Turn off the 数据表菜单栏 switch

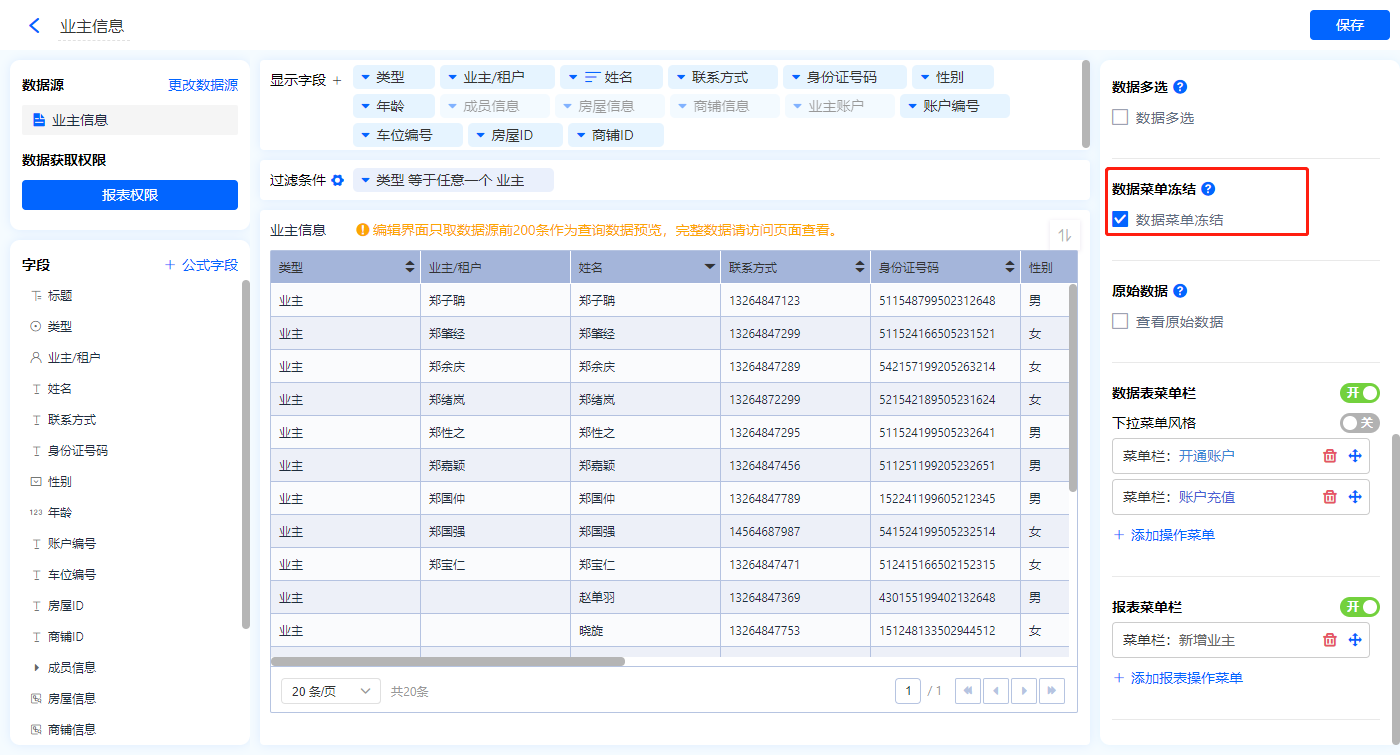click(1359, 393)
